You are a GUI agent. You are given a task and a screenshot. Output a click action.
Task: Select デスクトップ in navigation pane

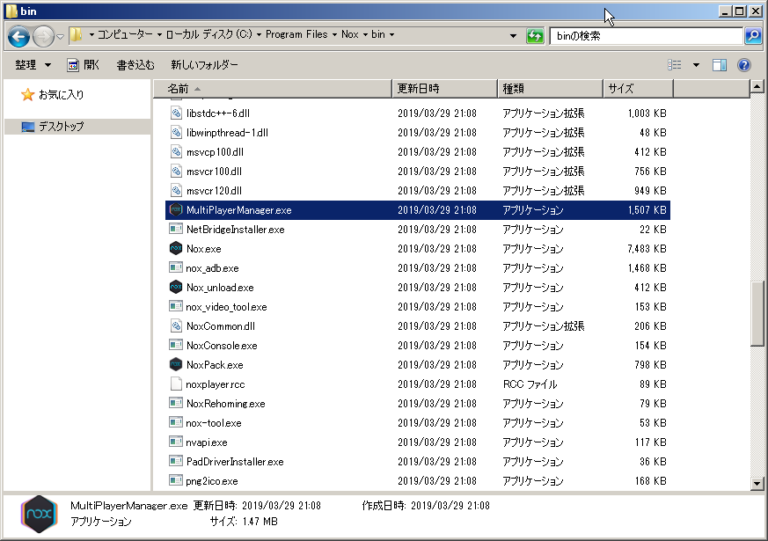tap(61, 127)
